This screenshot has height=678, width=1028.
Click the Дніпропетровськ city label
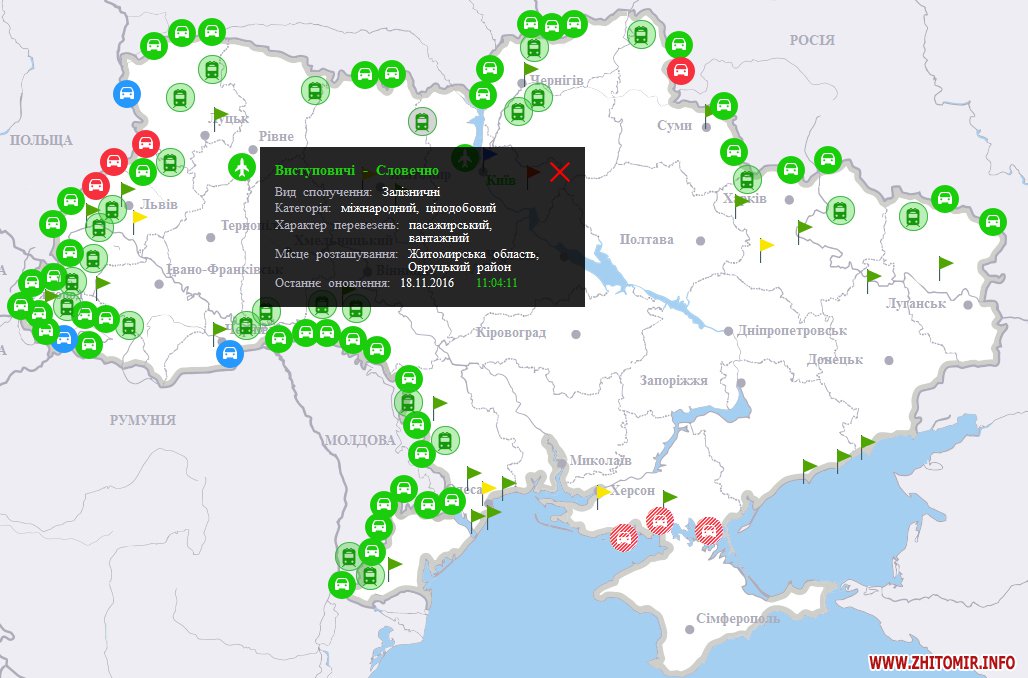coord(793,331)
